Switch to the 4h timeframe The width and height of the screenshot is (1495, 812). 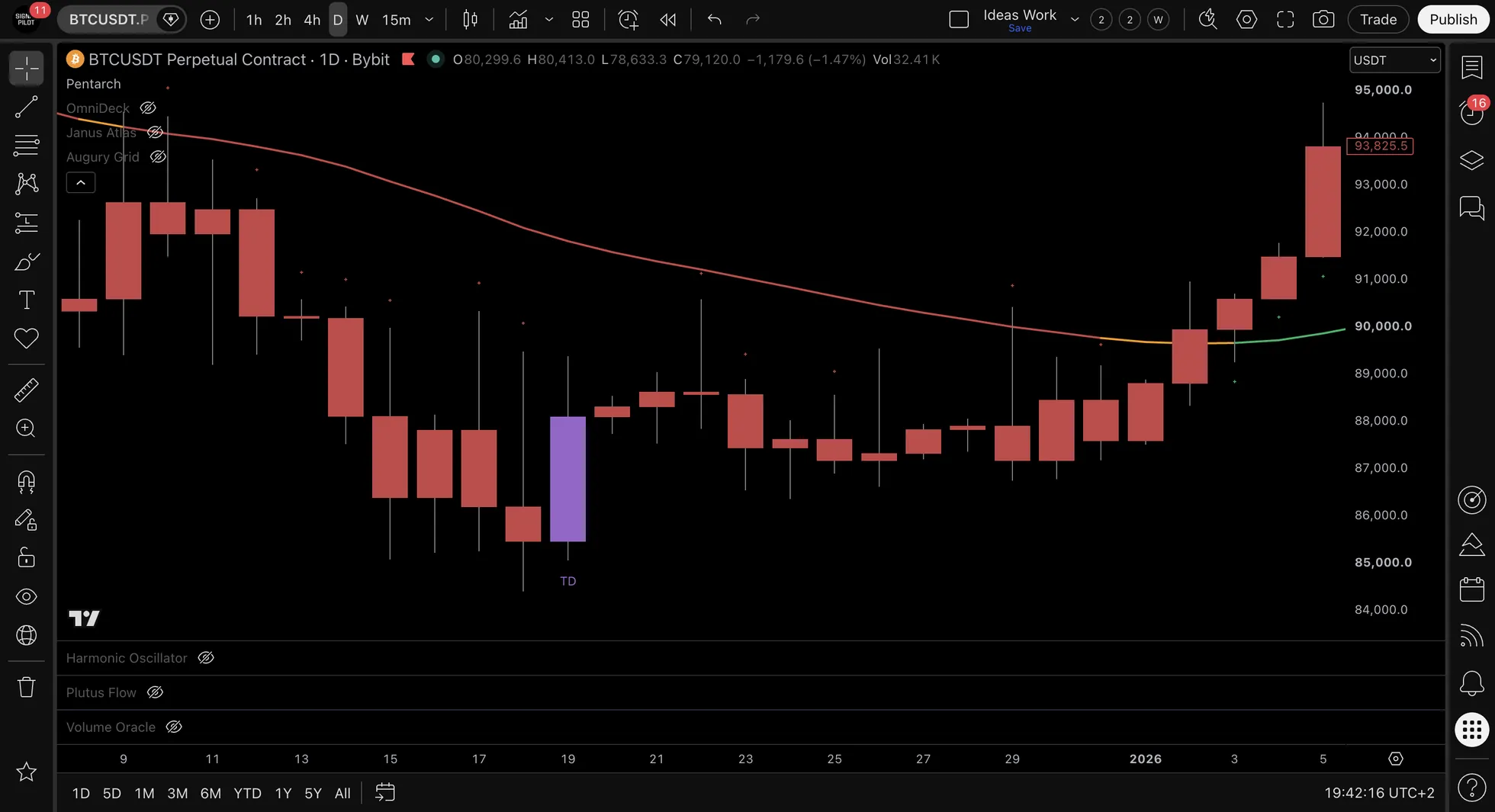[x=312, y=20]
